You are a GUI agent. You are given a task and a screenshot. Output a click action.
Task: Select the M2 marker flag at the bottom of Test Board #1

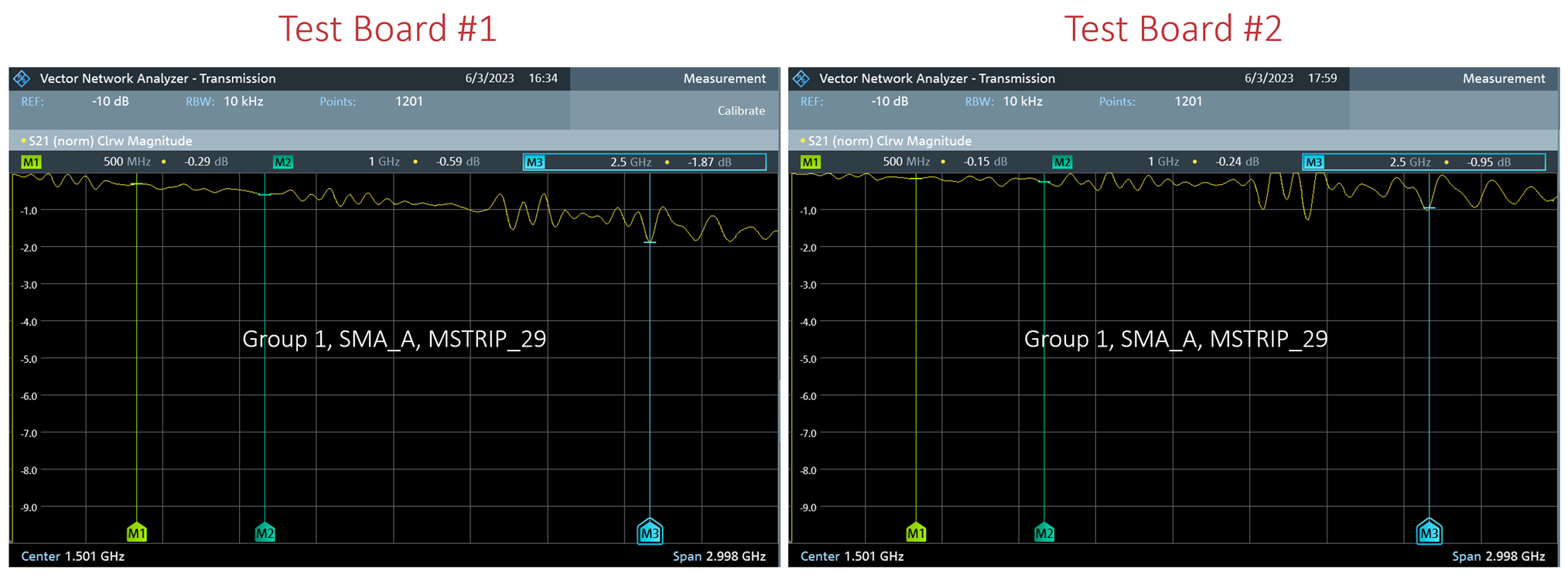pos(265,532)
